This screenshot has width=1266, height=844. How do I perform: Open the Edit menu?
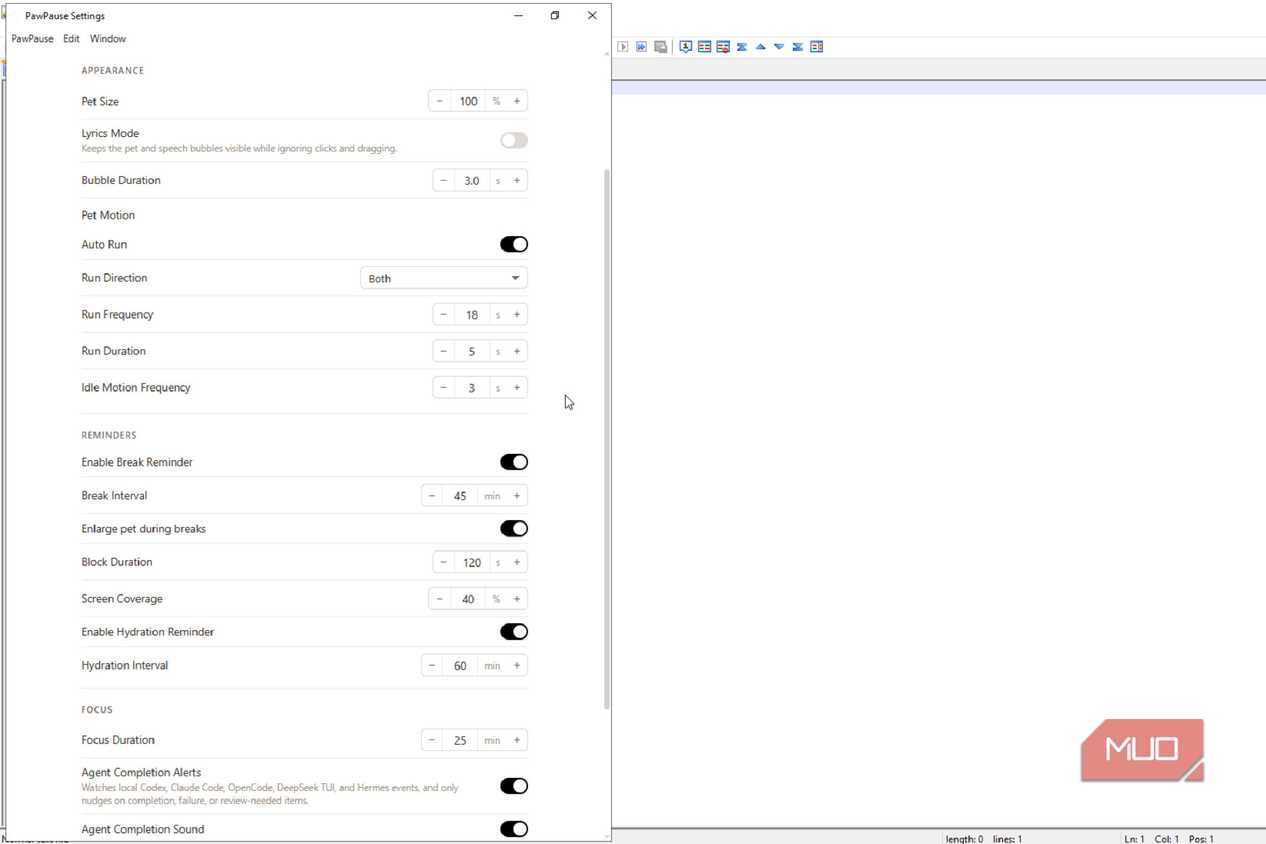(x=71, y=39)
